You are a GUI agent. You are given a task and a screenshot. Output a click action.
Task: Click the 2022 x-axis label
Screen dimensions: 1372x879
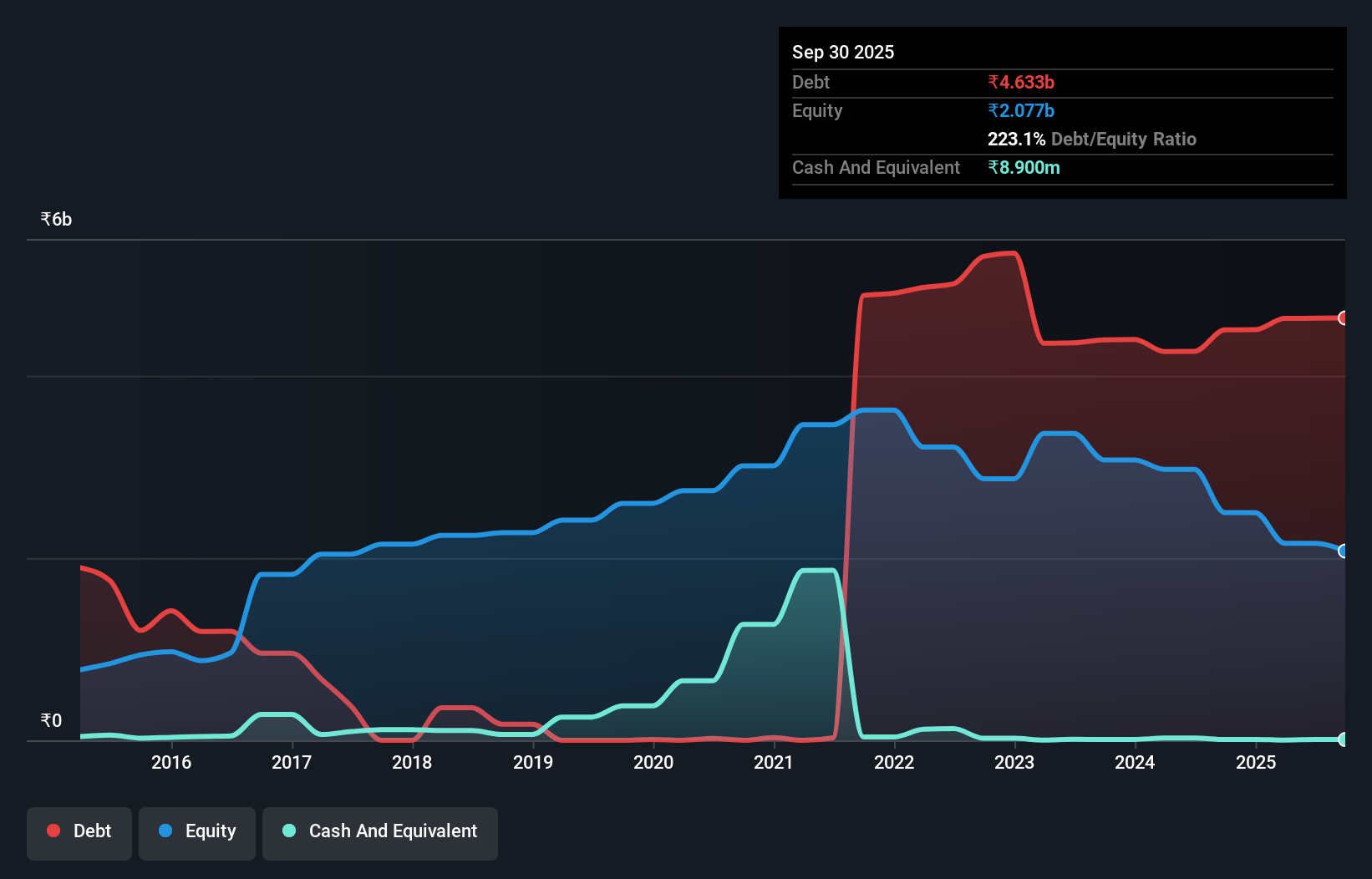tap(894, 762)
